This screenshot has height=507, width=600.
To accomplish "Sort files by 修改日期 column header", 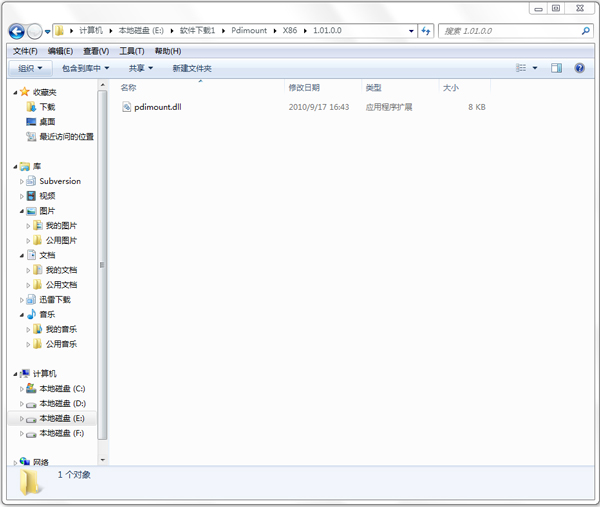I will 304,88.
